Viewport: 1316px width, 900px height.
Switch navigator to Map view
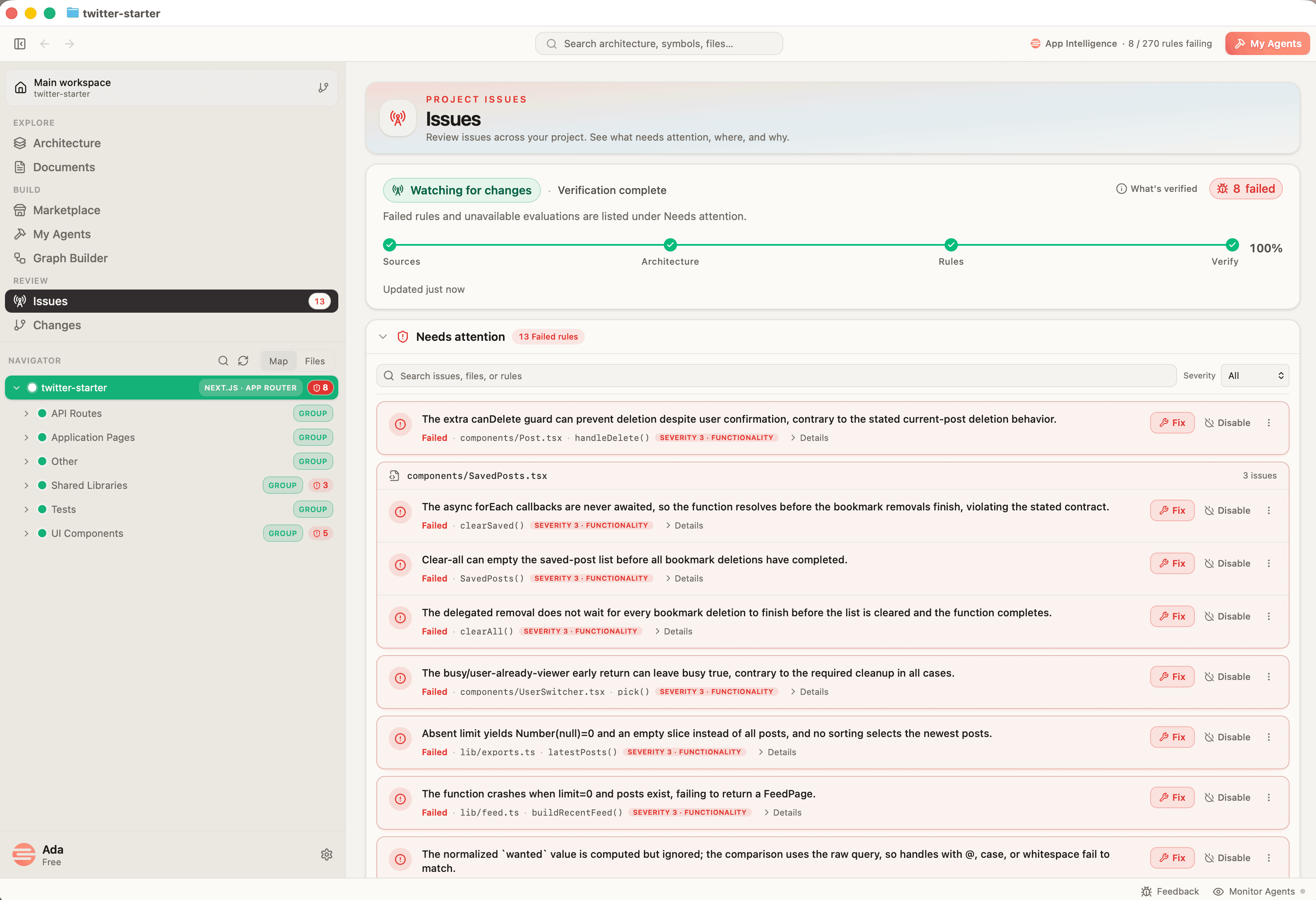pos(278,361)
